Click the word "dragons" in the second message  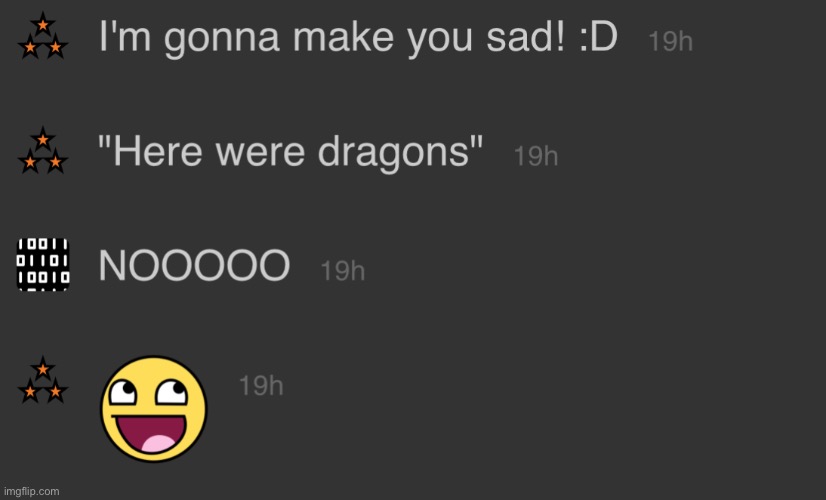coord(394,153)
